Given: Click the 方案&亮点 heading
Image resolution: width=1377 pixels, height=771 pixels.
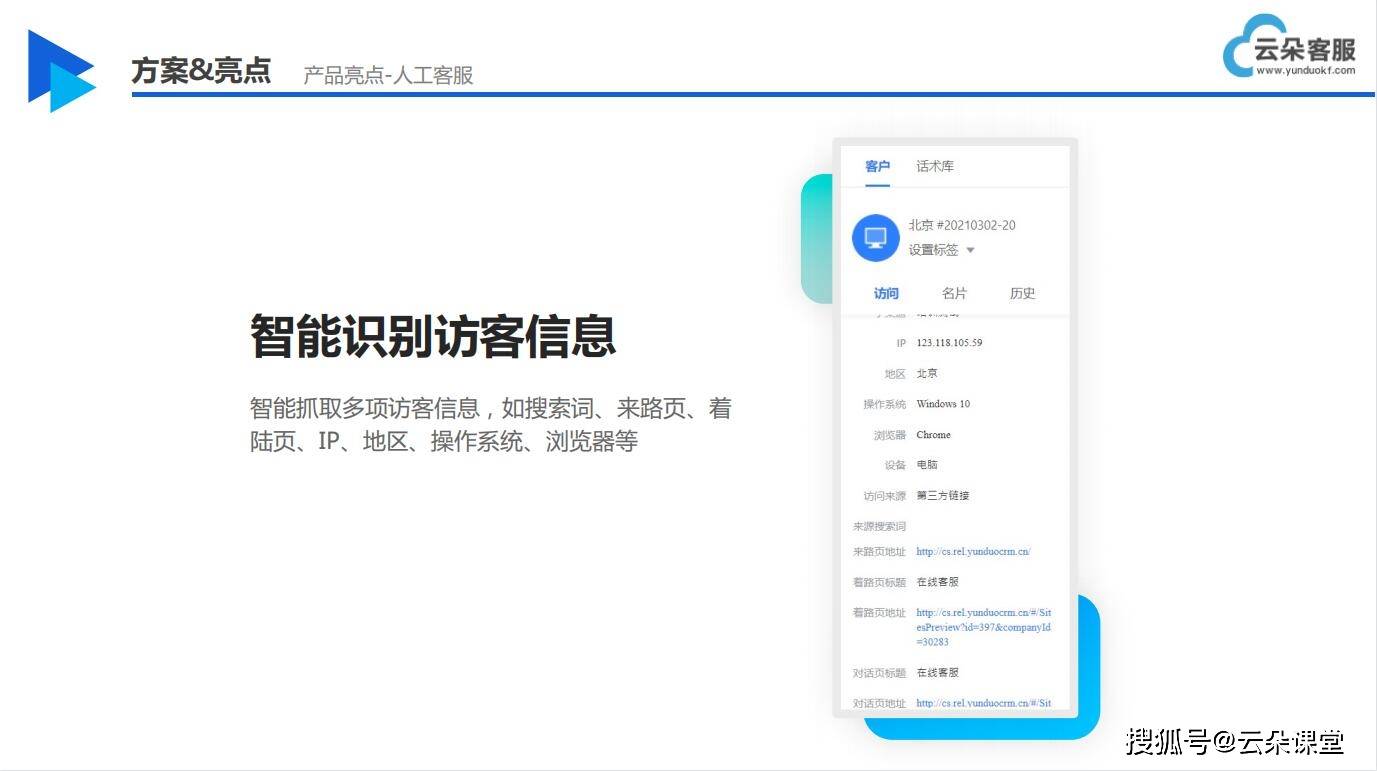Looking at the screenshot, I should (x=200, y=69).
